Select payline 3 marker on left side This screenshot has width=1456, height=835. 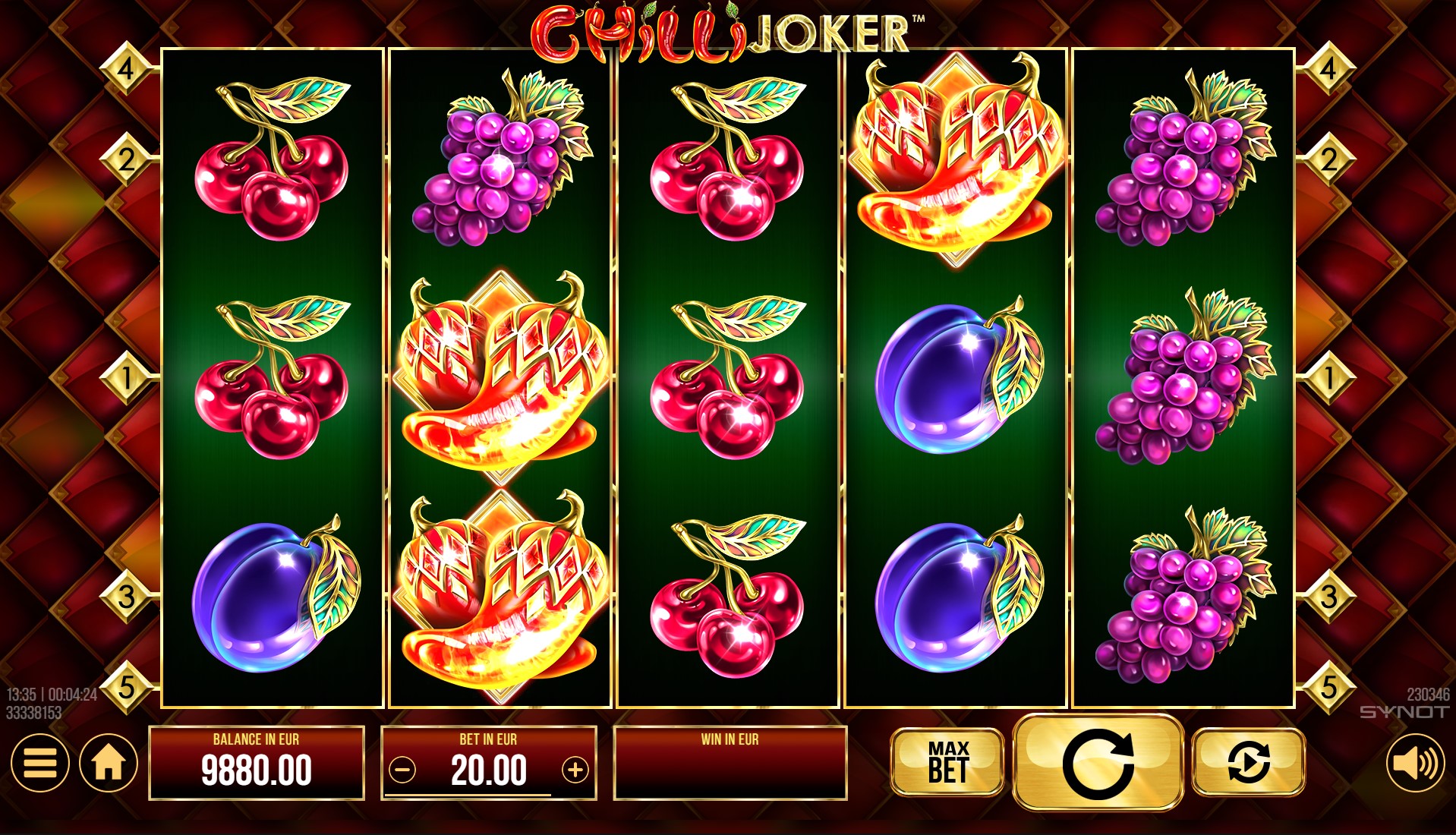click(126, 597)
